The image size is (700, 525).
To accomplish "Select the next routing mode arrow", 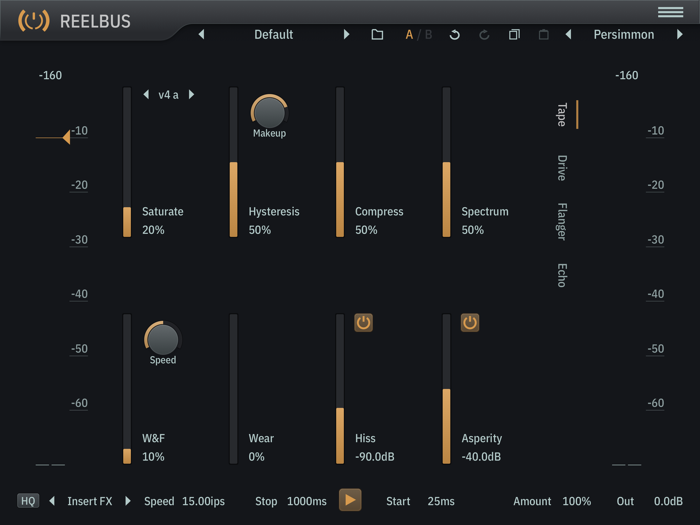I will tap(128, 501).
